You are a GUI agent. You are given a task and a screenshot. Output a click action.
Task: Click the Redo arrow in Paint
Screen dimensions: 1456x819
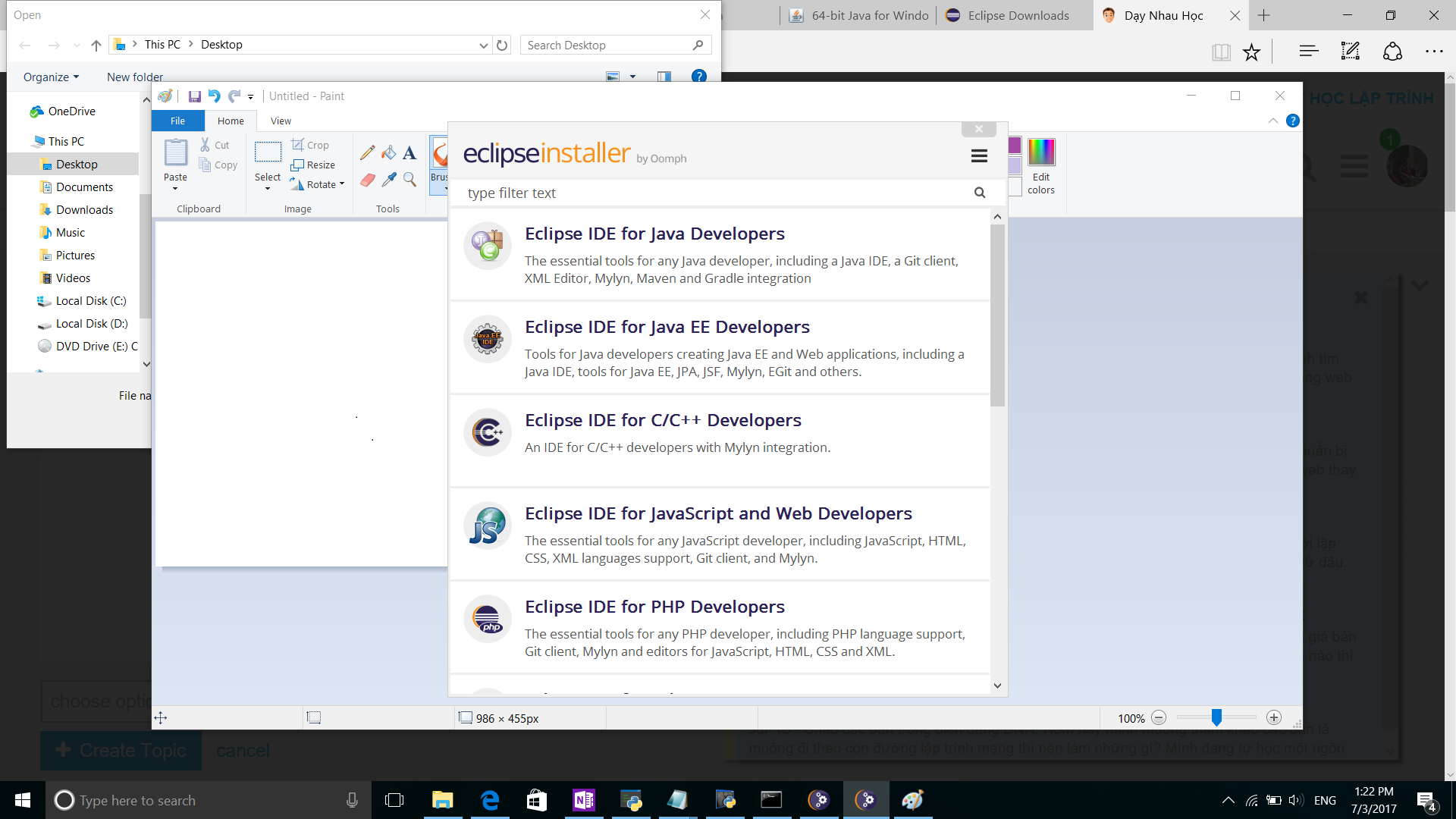(234, 96)
